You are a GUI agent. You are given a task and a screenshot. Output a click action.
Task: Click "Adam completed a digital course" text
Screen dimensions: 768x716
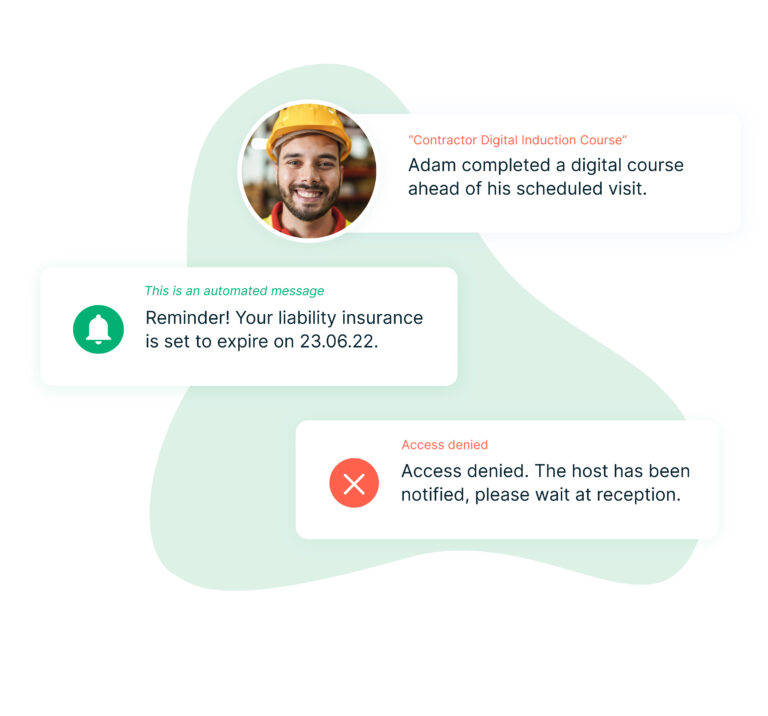click(x=546, y=166)
